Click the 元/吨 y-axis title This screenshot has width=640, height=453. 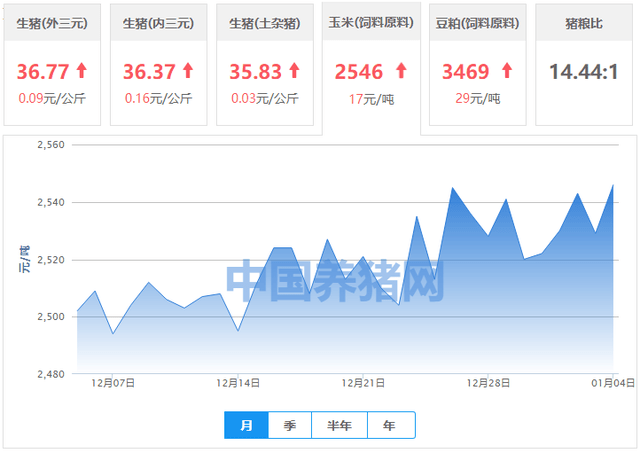pos(24,260)
